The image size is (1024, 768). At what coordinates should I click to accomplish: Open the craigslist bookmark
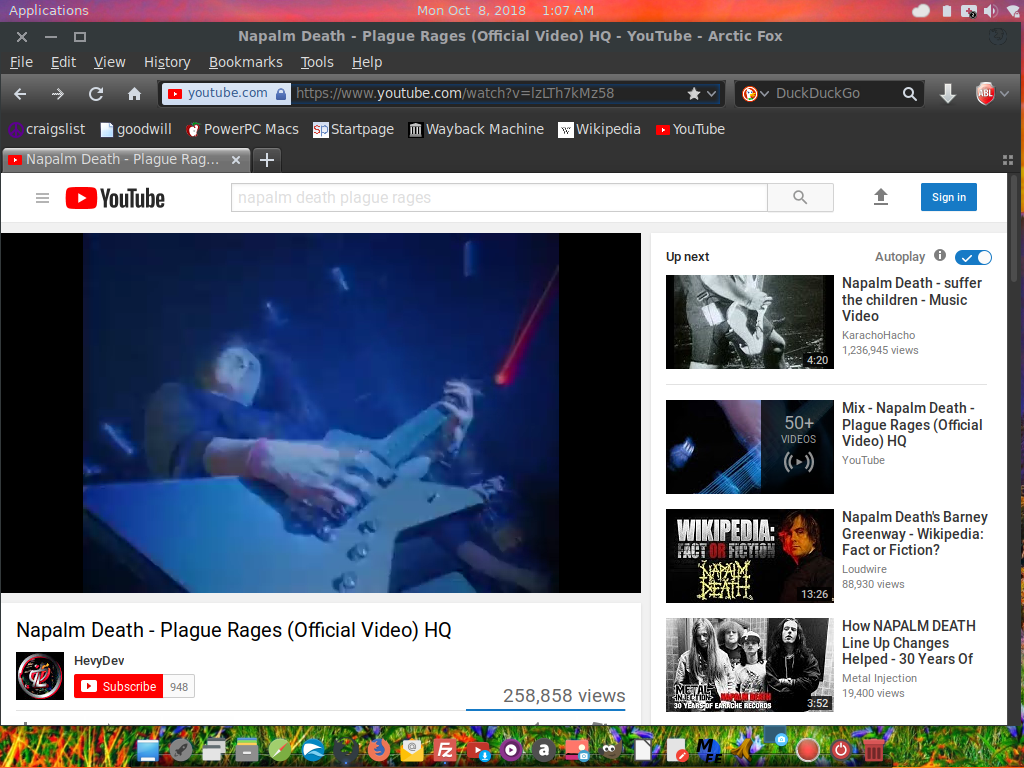tap(46, 129)
